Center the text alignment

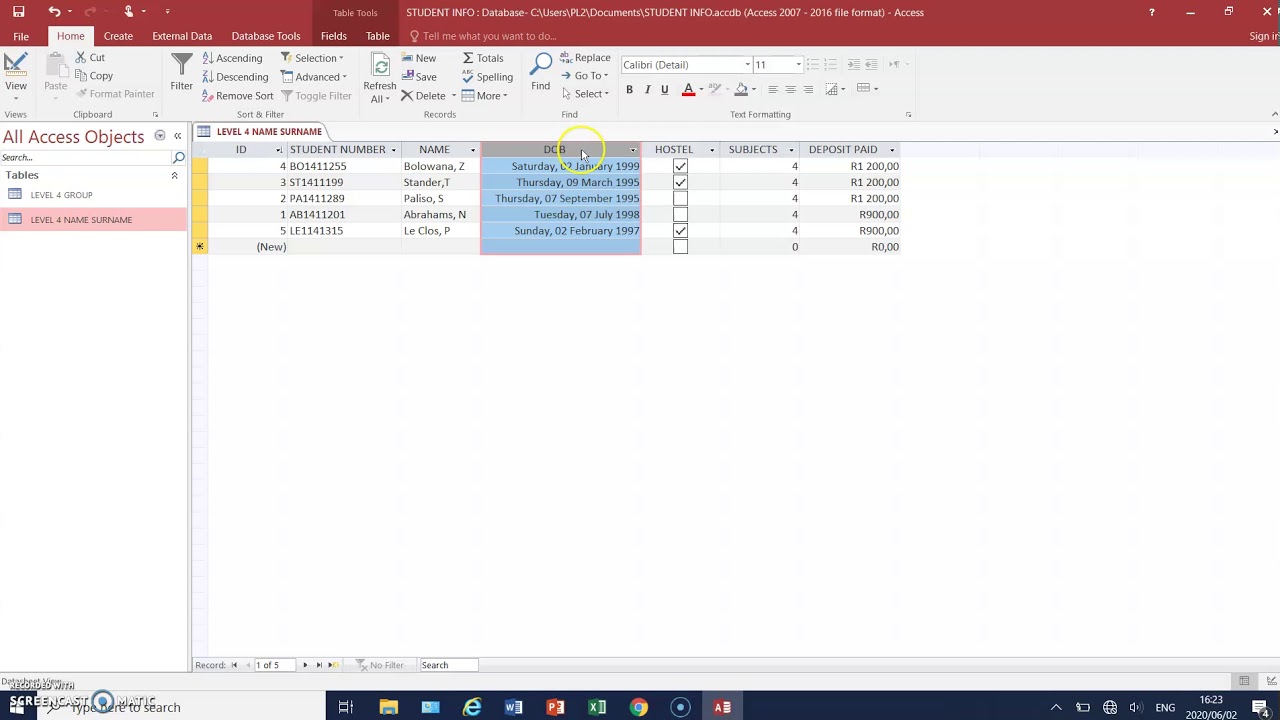(790, 90)
